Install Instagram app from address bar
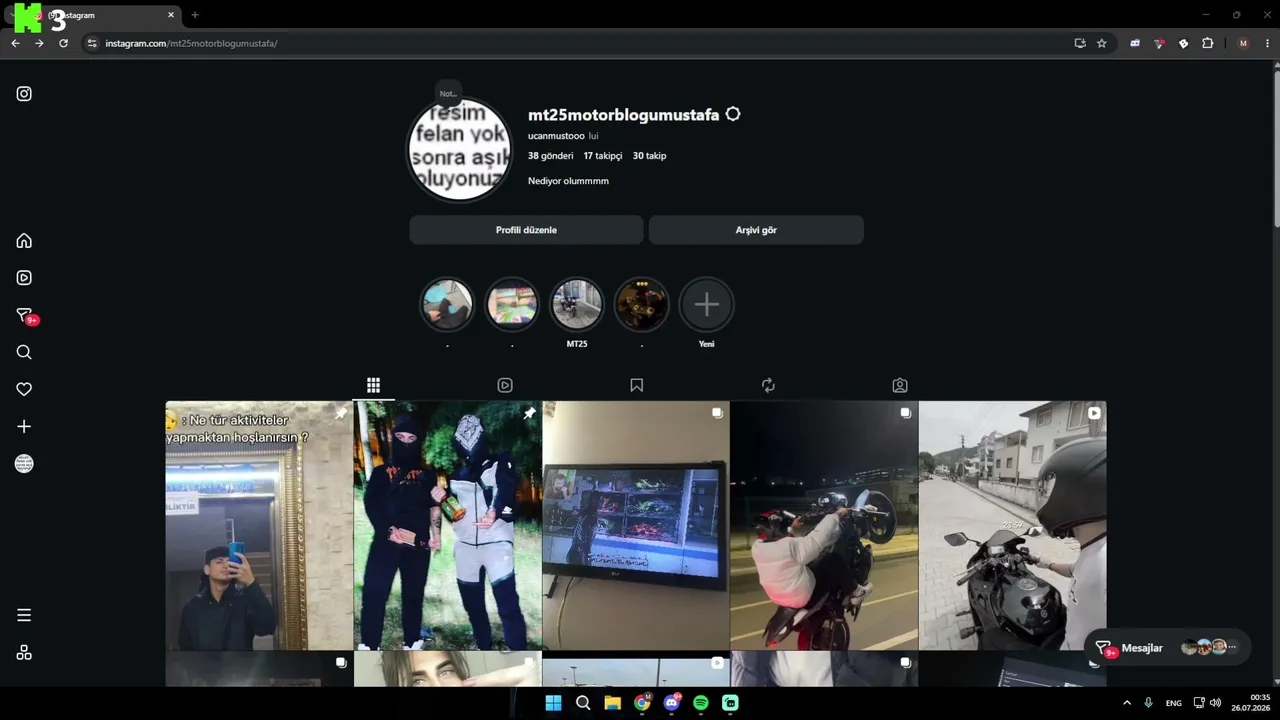Screen dimensions: 1280x720 click(x=1080, y=43)
